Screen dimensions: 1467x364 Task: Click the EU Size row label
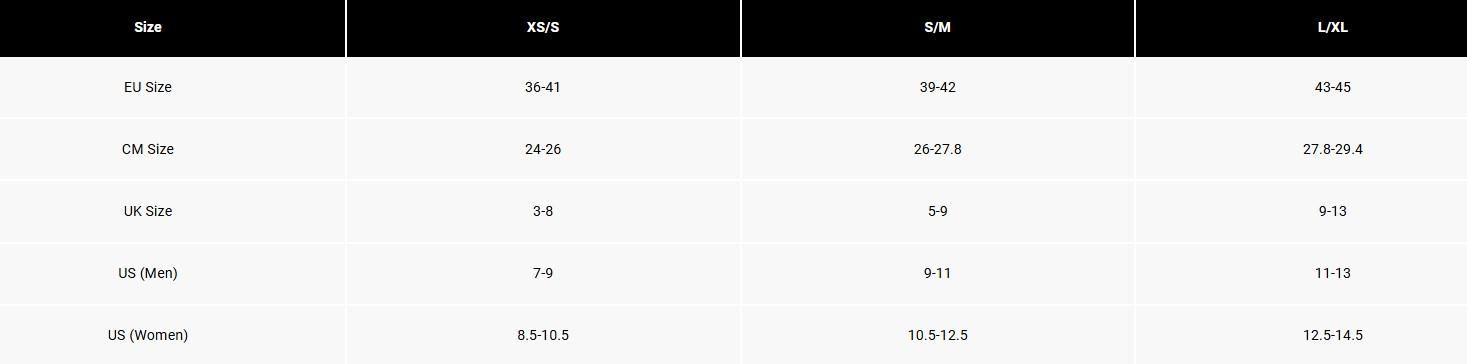click(148, 87)
